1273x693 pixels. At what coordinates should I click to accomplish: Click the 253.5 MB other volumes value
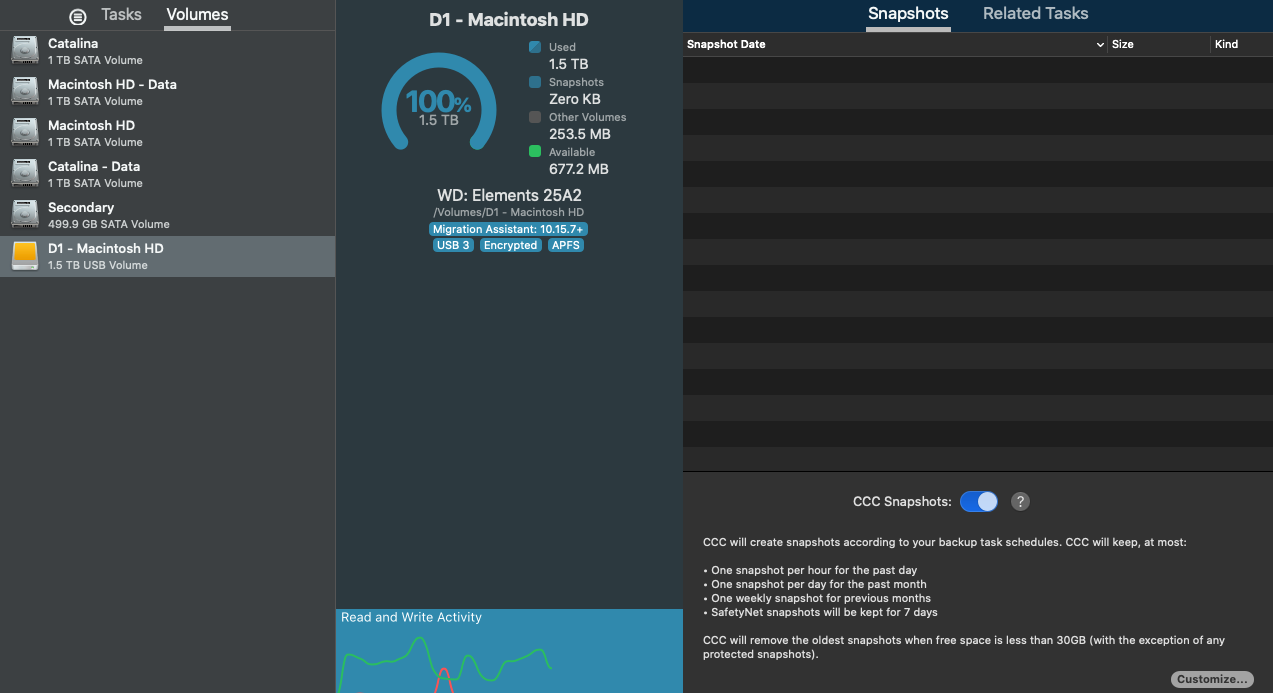pos(580,134)
